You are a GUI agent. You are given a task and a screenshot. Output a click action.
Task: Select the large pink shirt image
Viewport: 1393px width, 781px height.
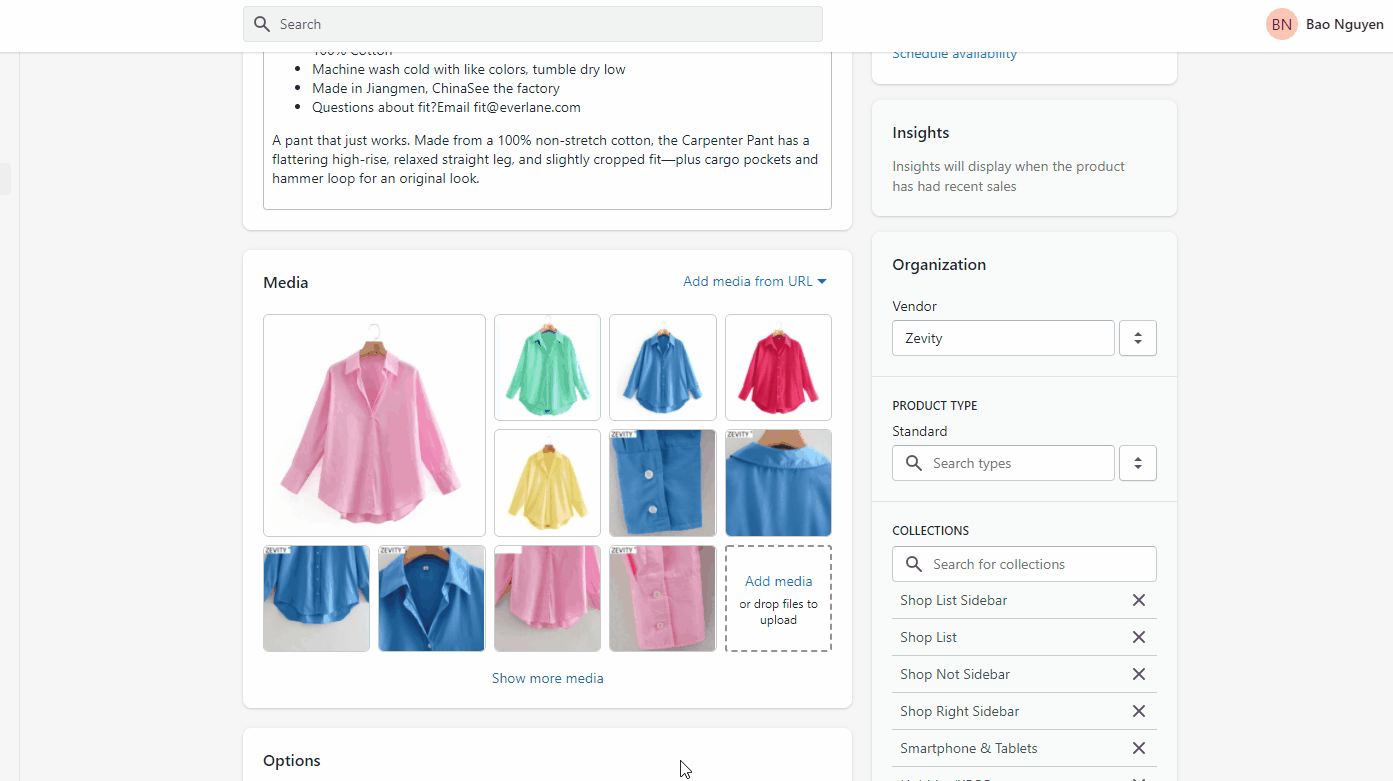click(374, 425)
